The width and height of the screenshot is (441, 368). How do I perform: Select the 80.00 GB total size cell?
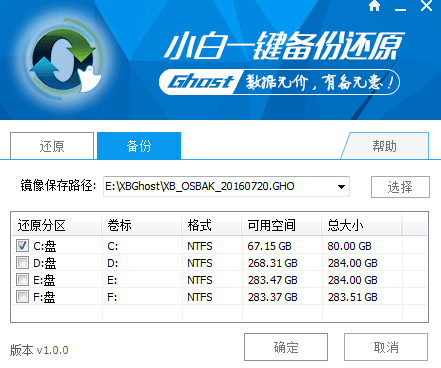coord(349,246)
